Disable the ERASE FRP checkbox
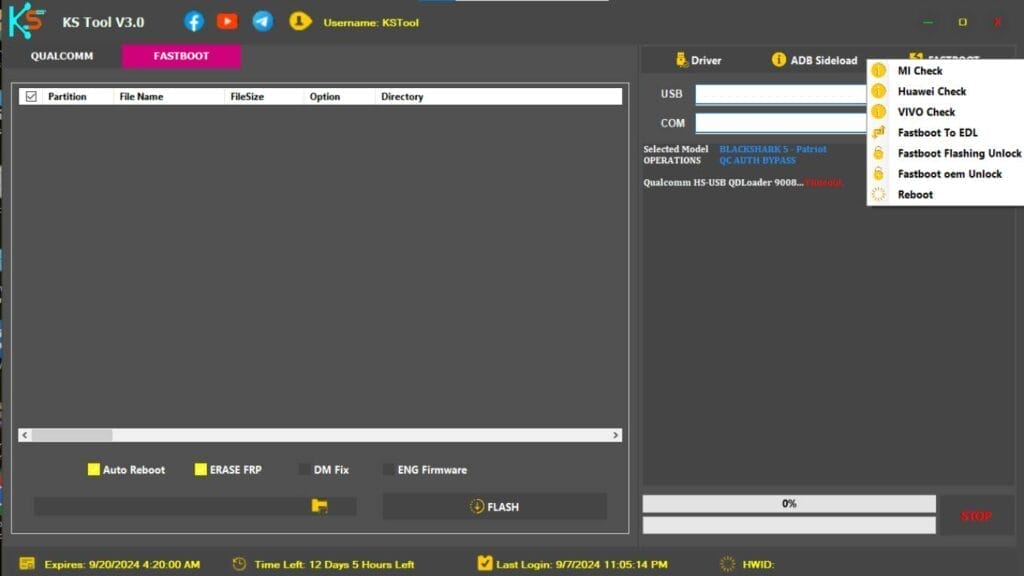Viewport: 1024px width, 576px height. pos(200,468)
